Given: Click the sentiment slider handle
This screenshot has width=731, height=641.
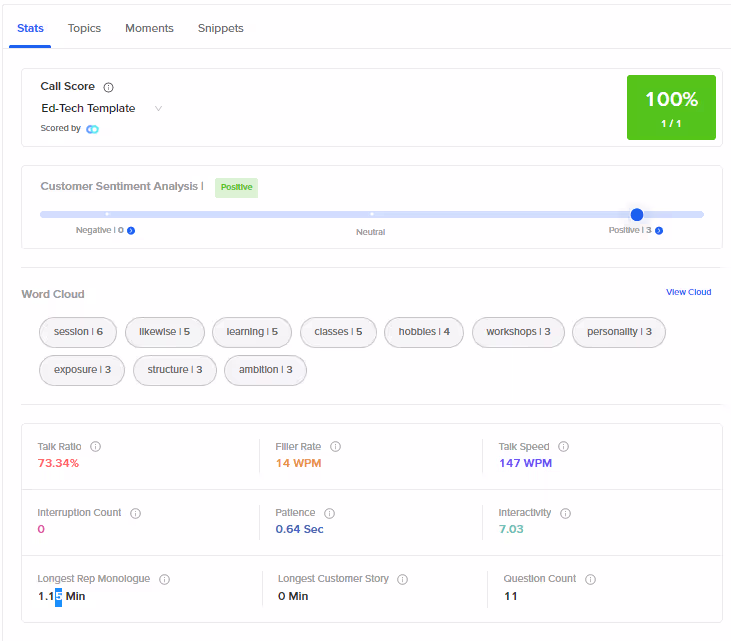Looking at the screenshot, I should pyautogui.click(x=636, y=214).
